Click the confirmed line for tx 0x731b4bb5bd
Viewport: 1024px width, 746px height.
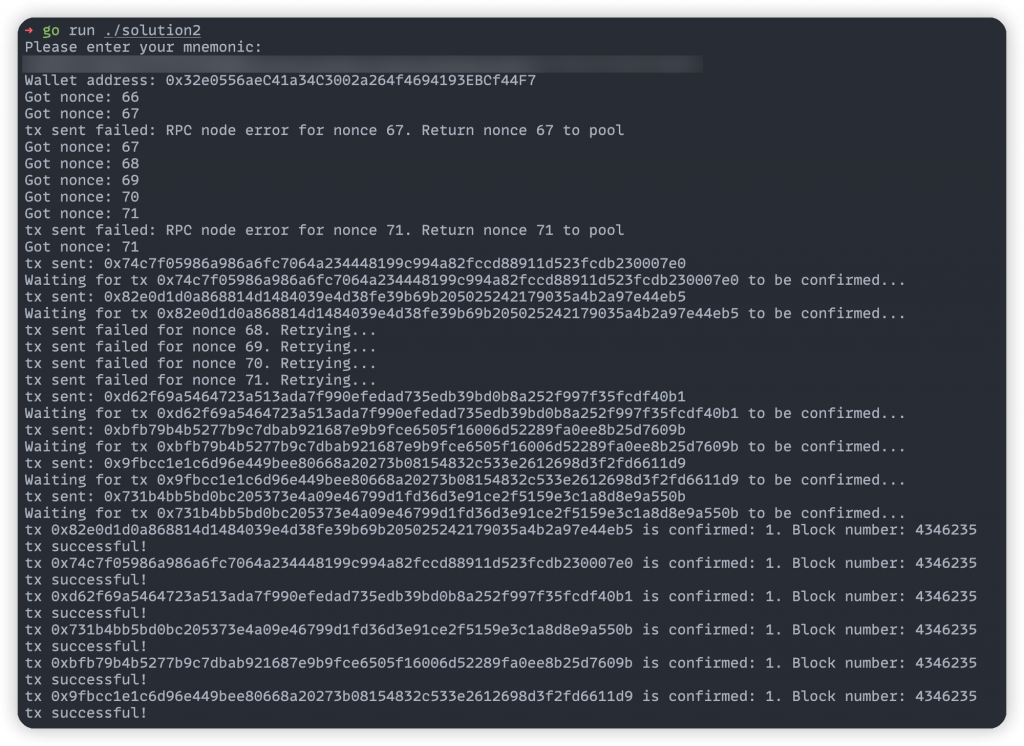tap(501, 630)
